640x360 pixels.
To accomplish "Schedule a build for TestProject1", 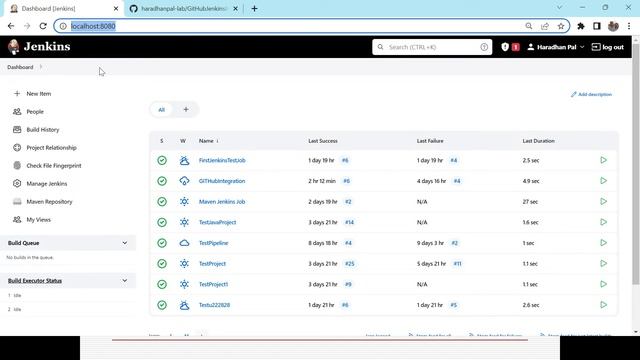I will pos(603,284).
